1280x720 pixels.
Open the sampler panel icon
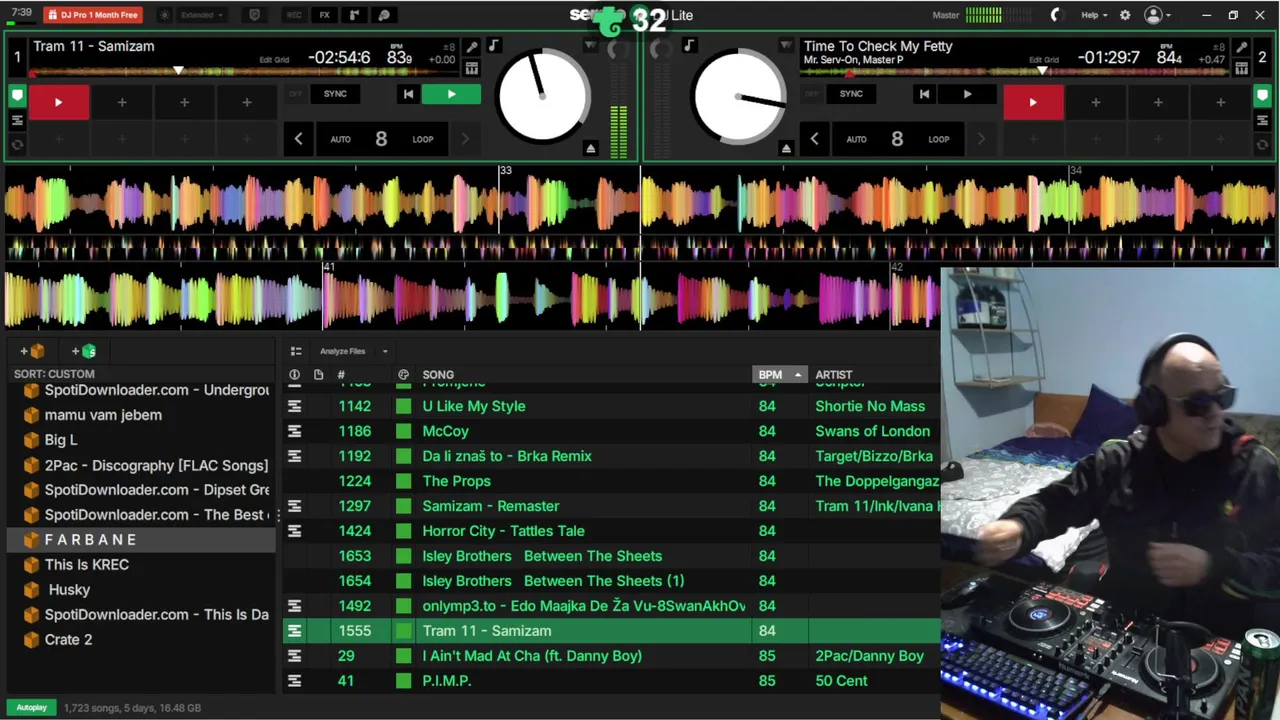[354, 15]
